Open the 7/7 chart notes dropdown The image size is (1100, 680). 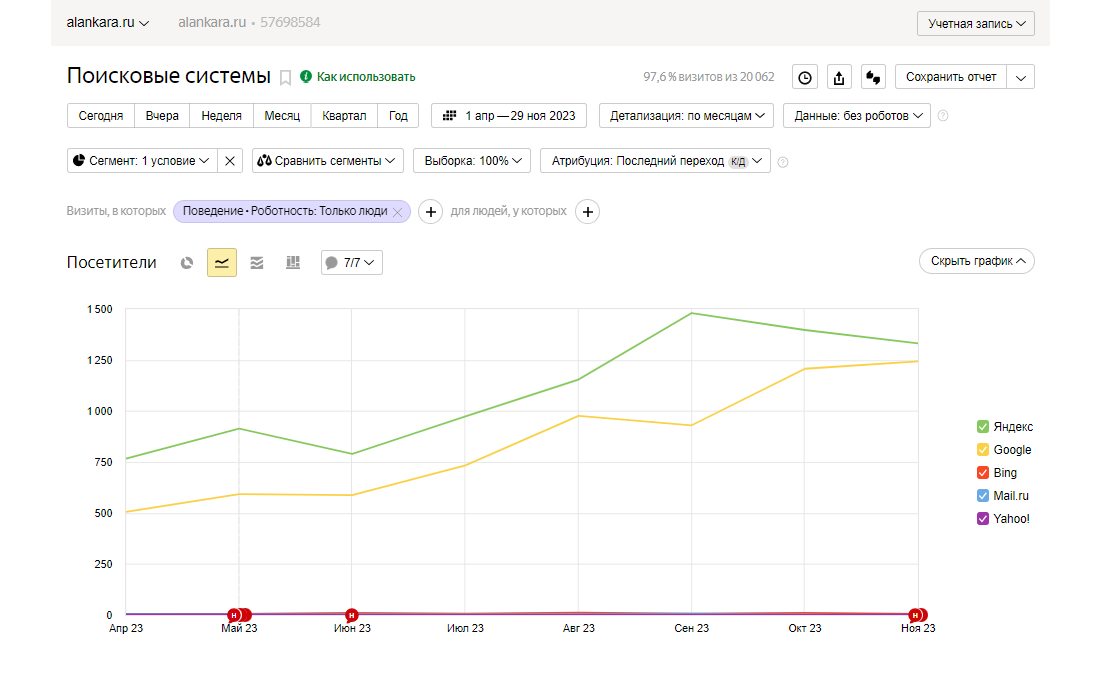pyautogui.click(x=351, y=262)
